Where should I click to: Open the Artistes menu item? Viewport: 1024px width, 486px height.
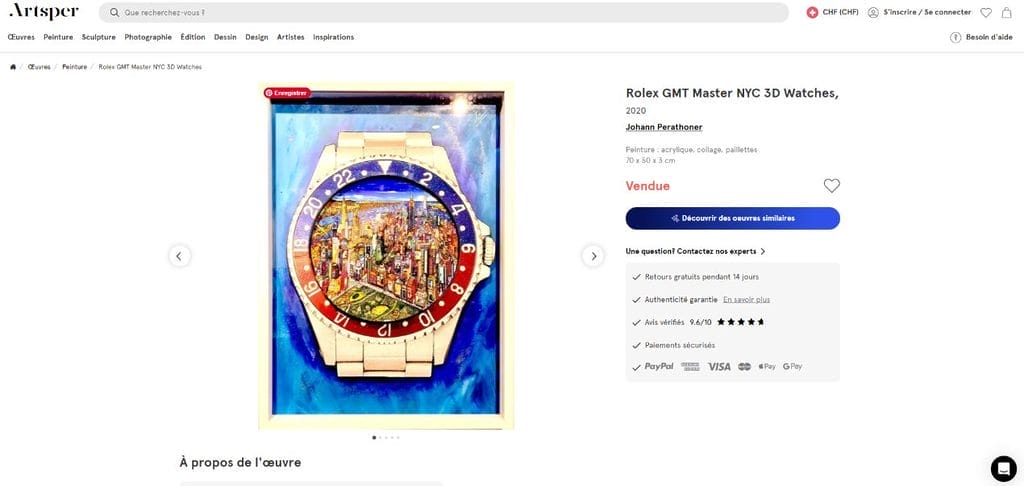(291, 37)
